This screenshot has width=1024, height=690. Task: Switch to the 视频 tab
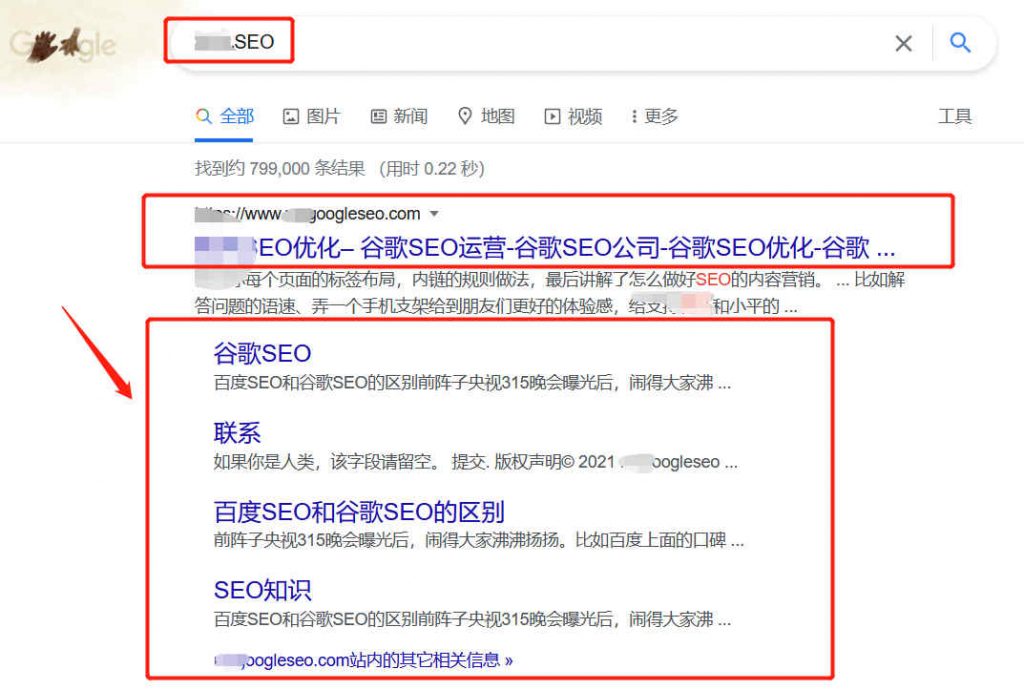point(573,116)
